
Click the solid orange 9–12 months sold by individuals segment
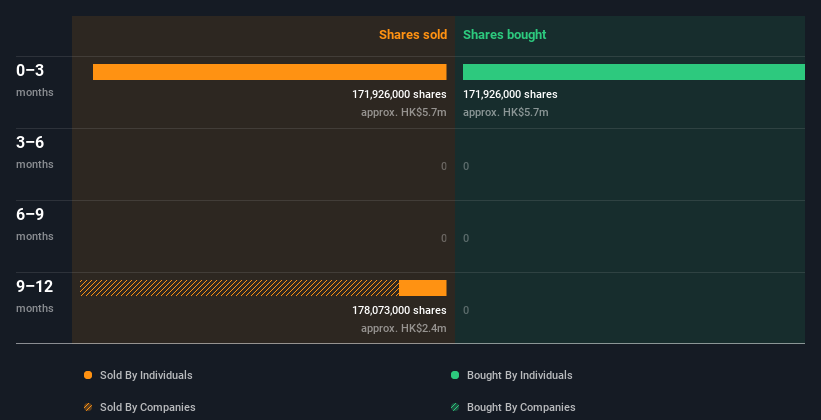click(423, 288)
